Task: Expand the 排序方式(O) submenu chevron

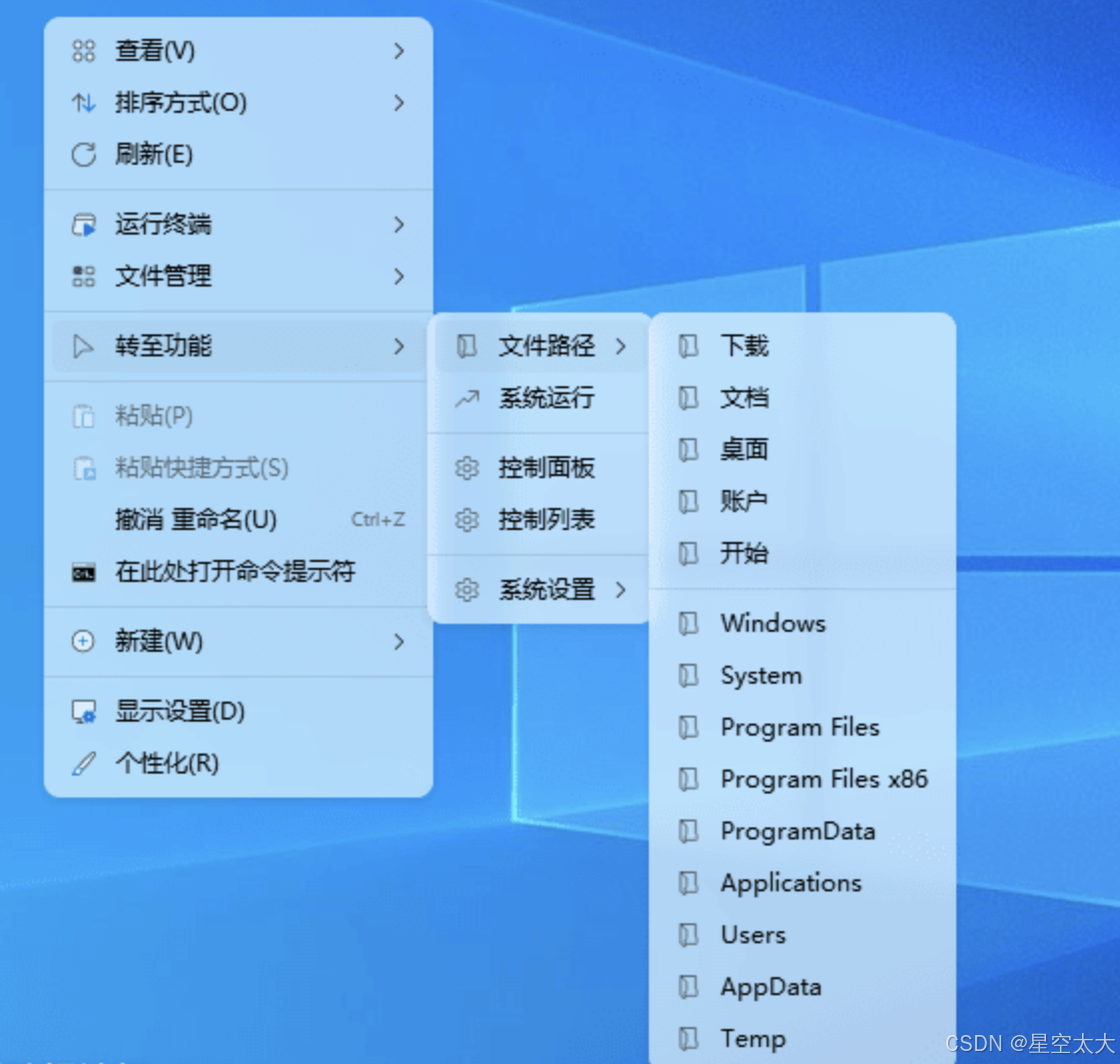Action: tap(398, 103)
